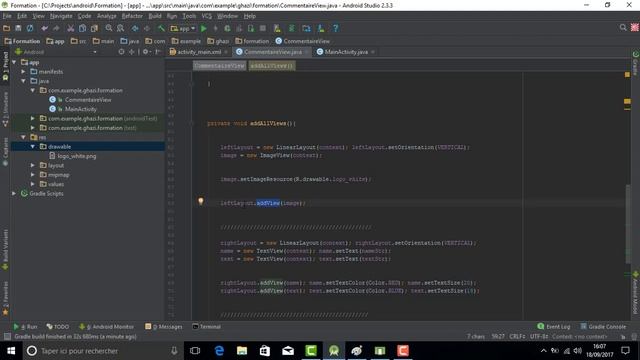Open the Run tool window button

(x=25, y=327)
